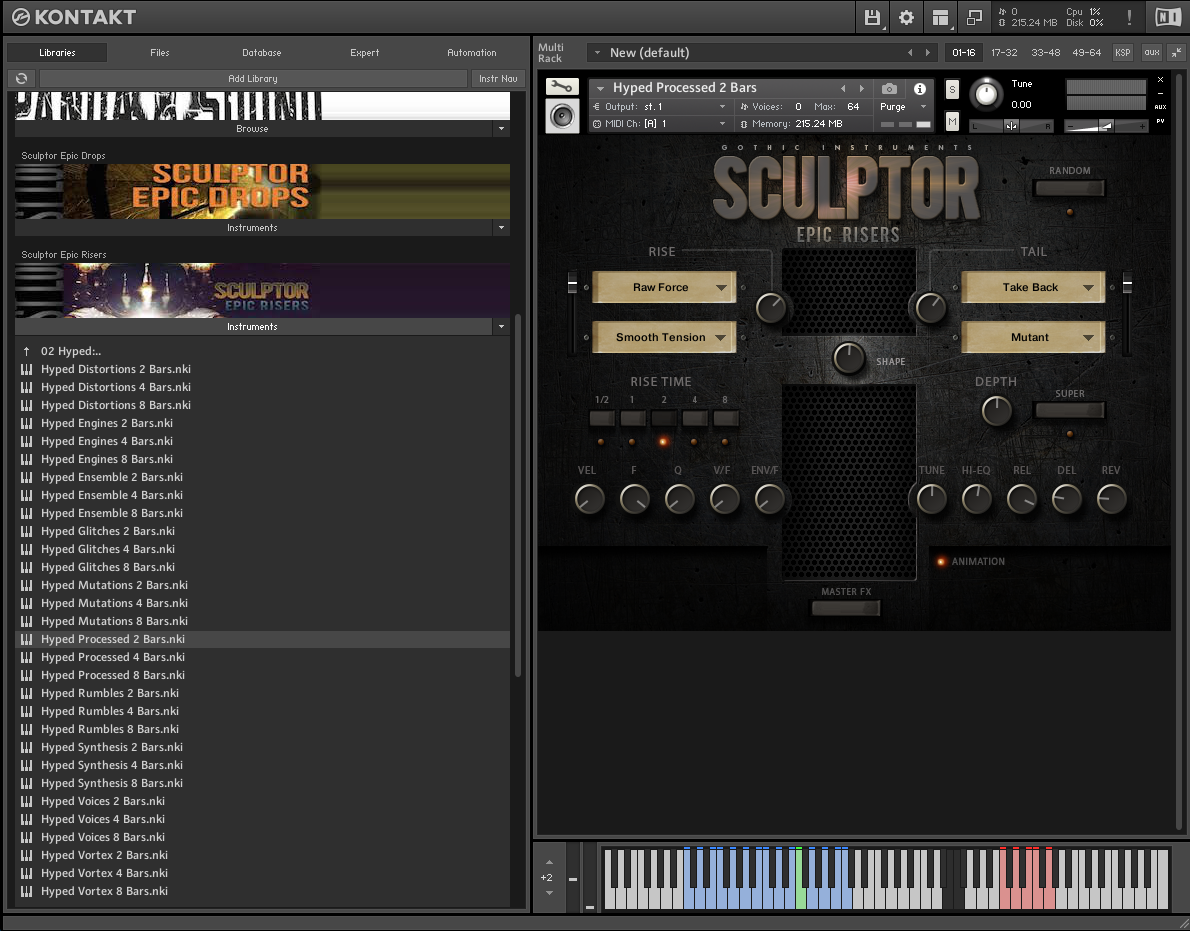Toggle the browser panel layout icon

click(940, 17)
